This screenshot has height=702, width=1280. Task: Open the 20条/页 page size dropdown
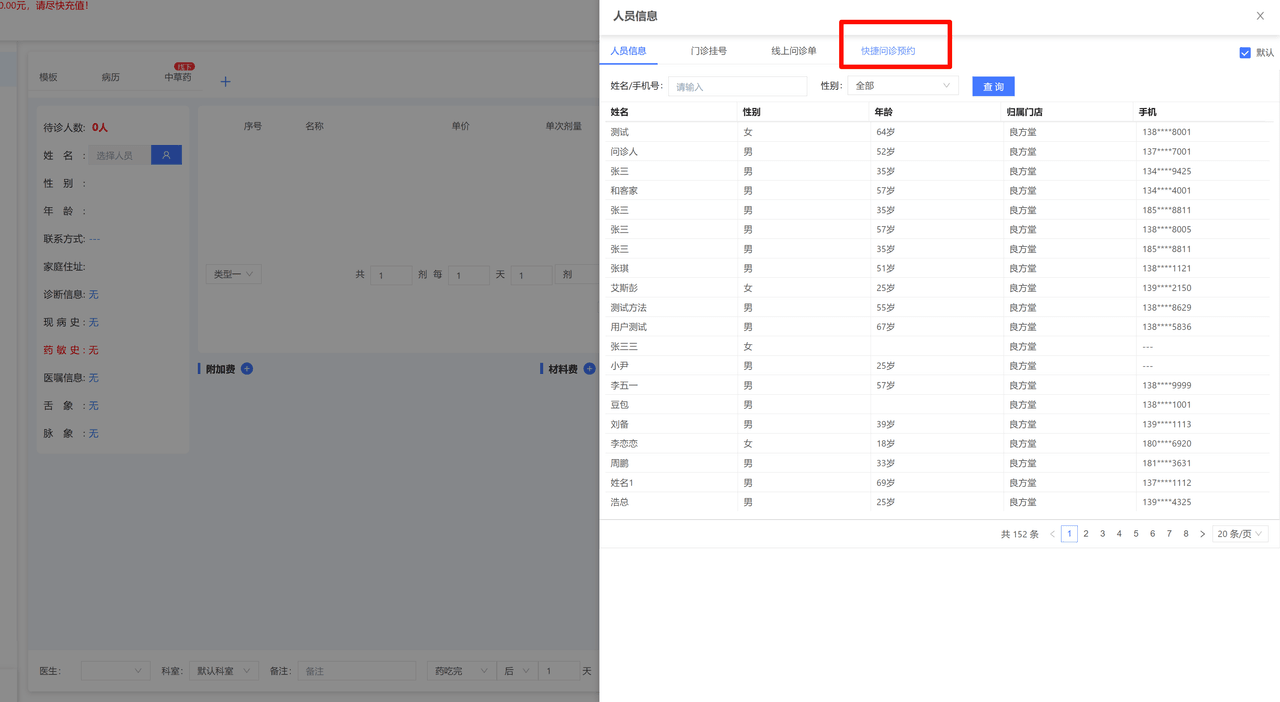click(x=1240, y=534)
